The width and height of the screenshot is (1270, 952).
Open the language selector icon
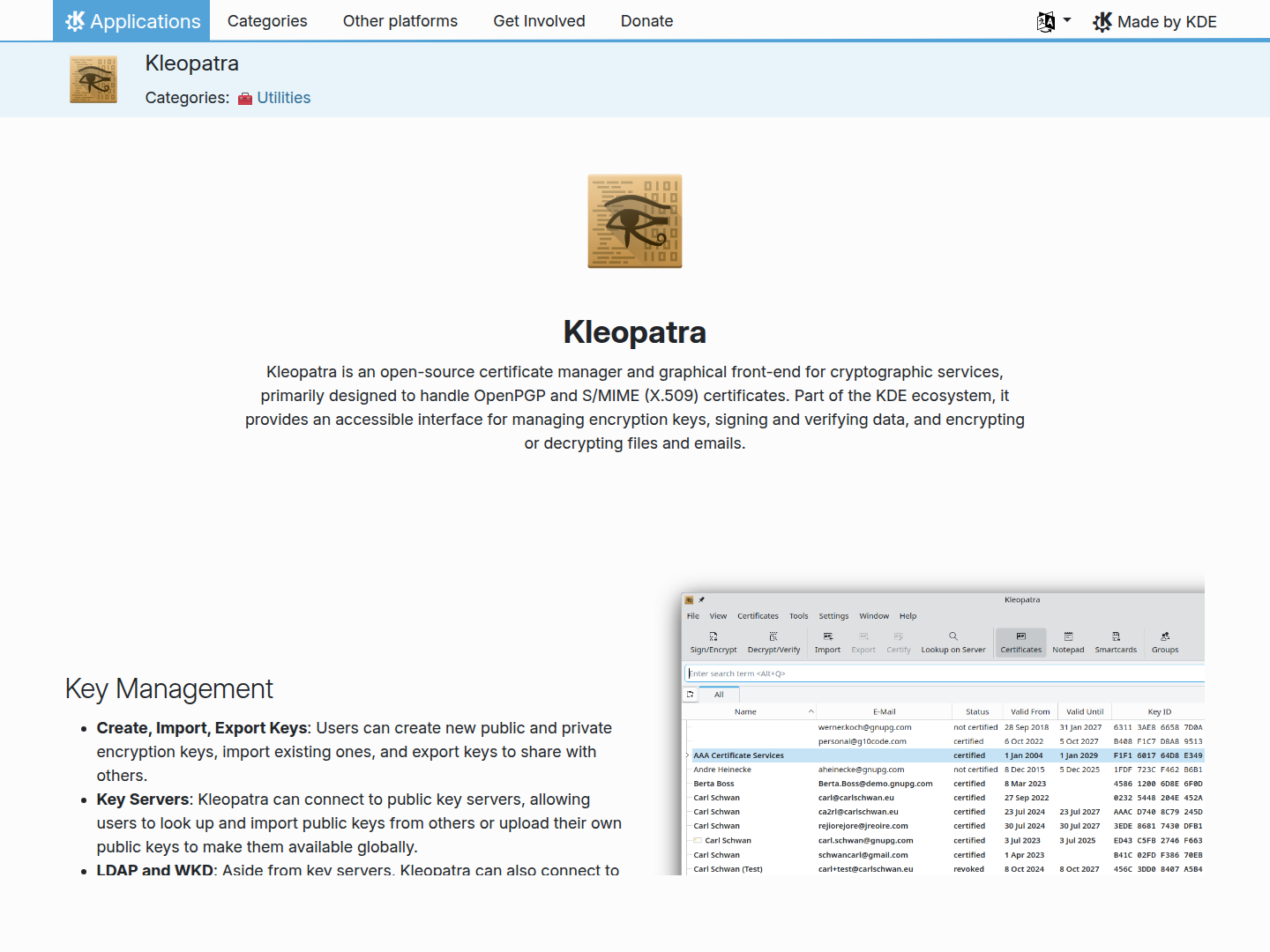1046,22
